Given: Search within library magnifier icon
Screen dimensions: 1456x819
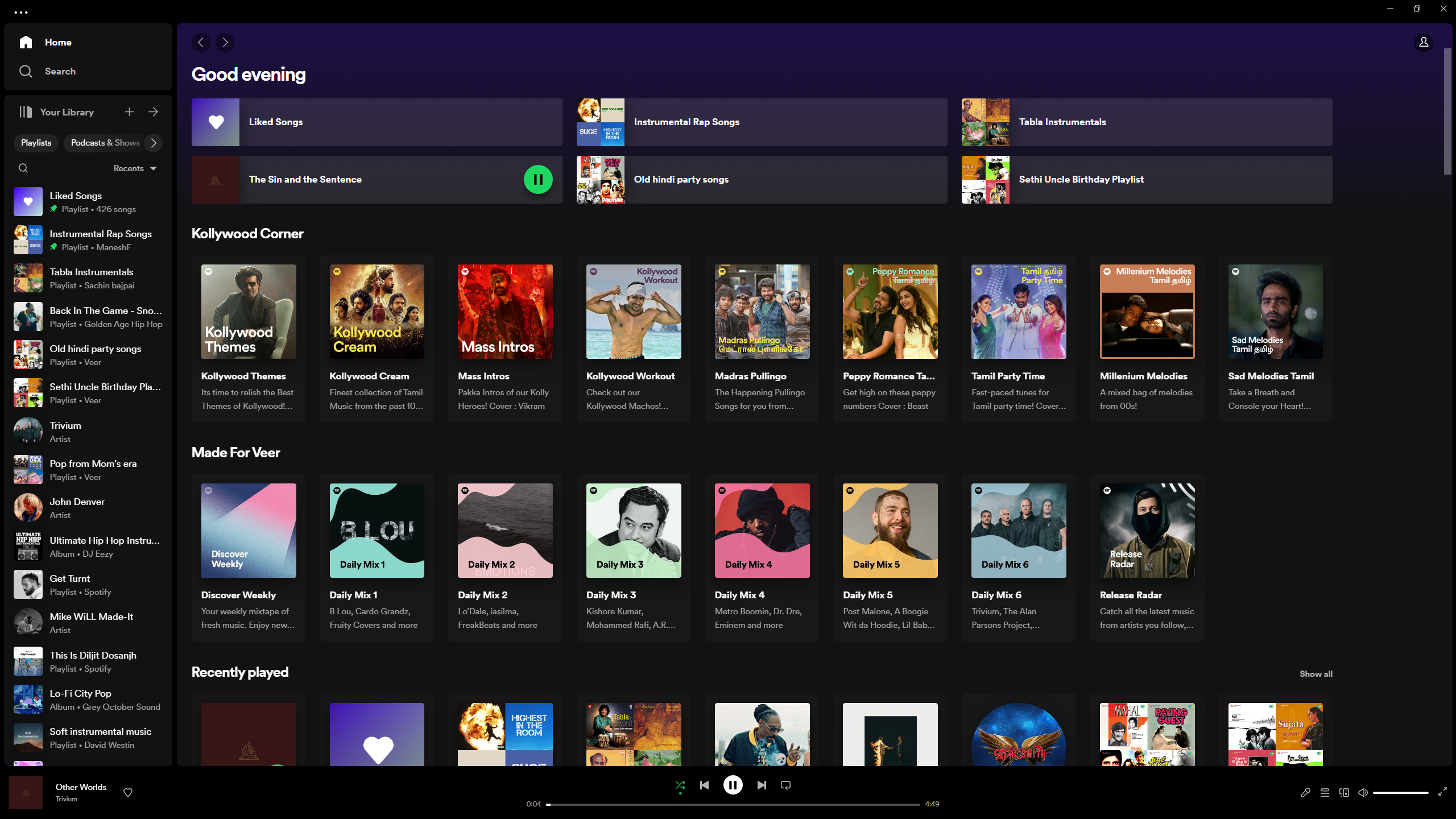Looking at the screenshot, I should click(x=23, y=168).
